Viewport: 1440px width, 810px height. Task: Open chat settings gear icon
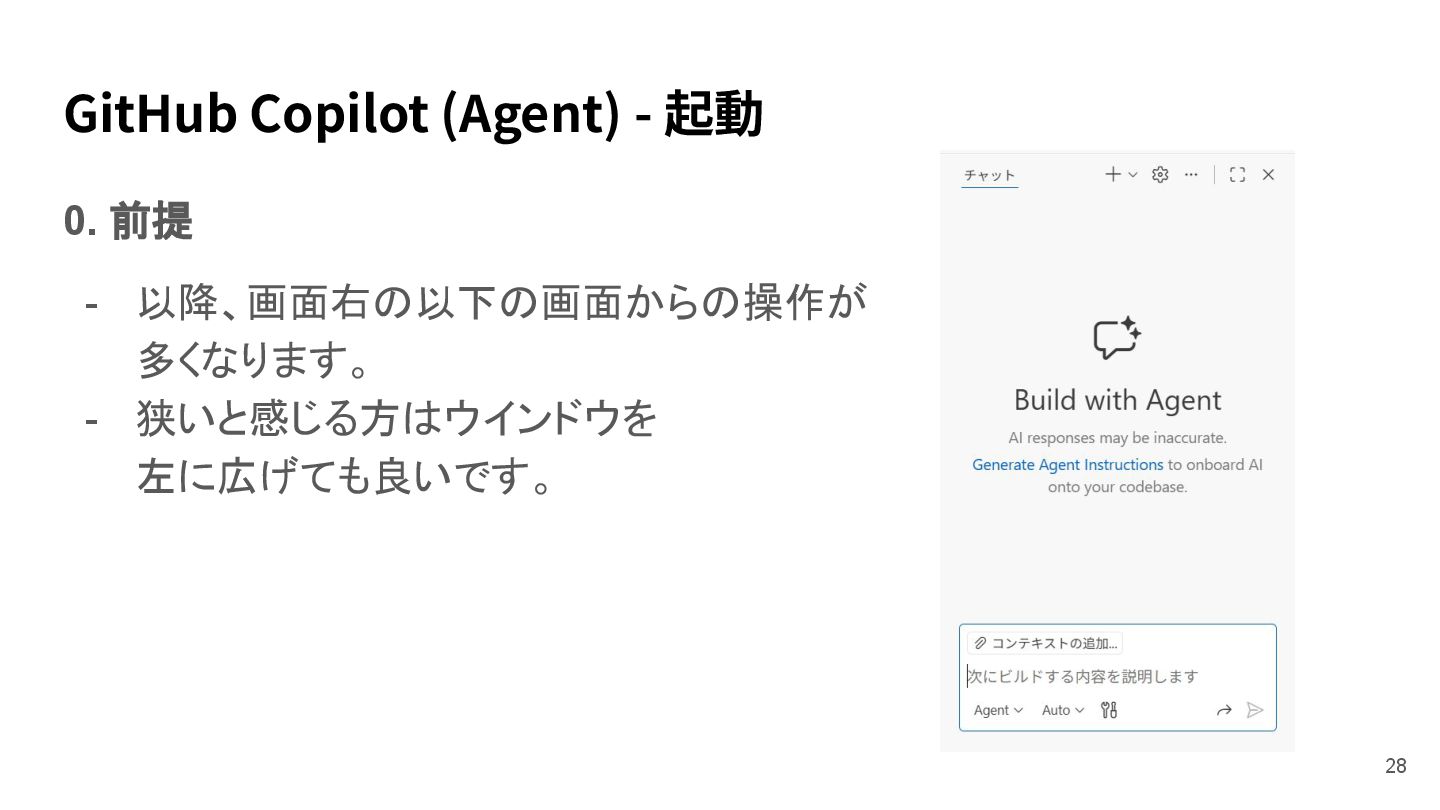coord(1160,175)
